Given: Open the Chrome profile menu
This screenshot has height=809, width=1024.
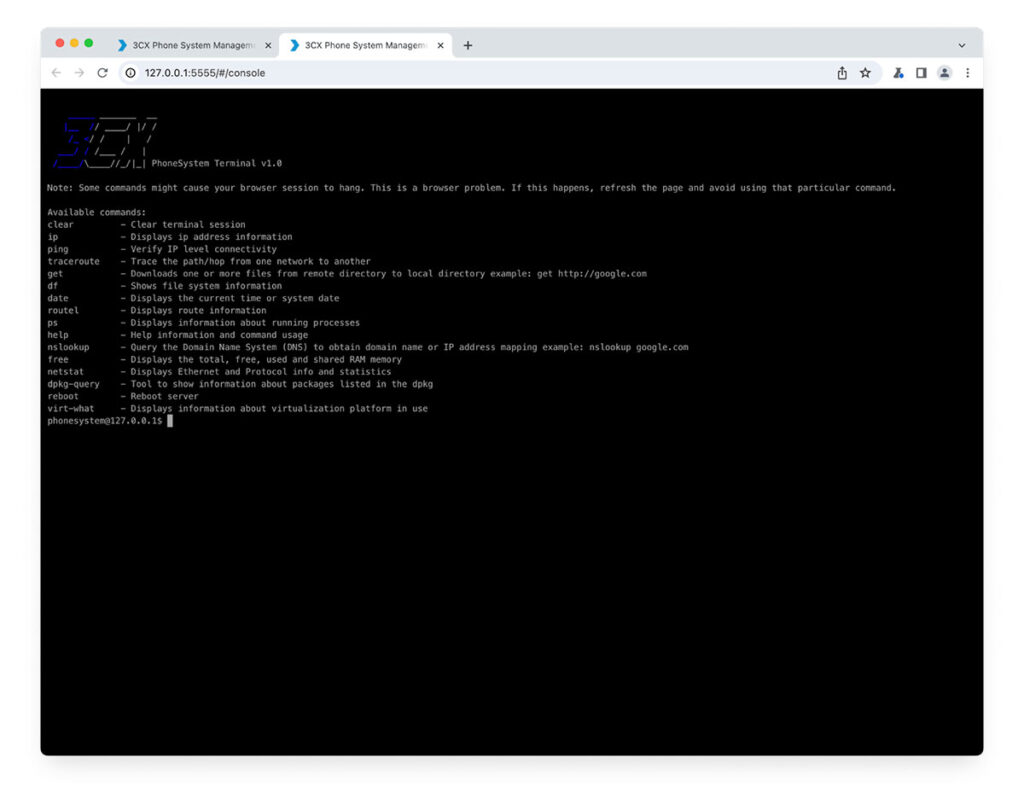Looking at the screenshot, I should click(944, 73).
